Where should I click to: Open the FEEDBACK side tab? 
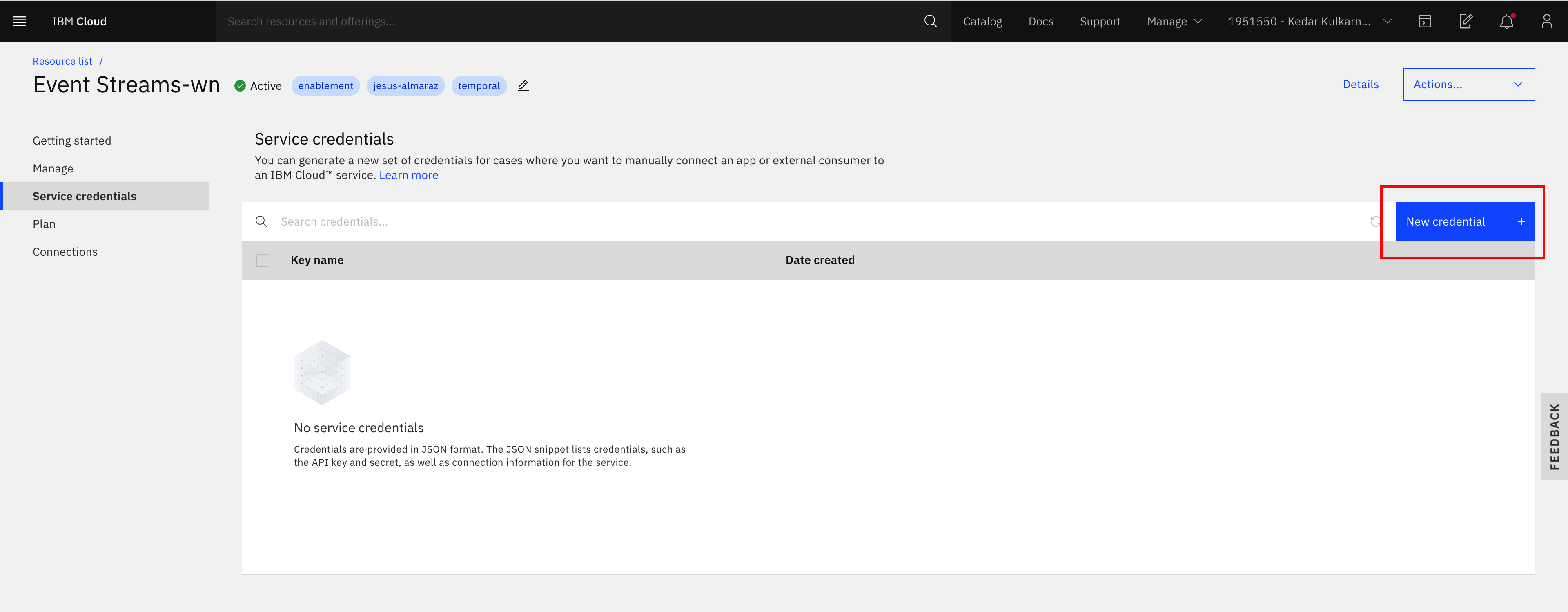[1554, 437]
